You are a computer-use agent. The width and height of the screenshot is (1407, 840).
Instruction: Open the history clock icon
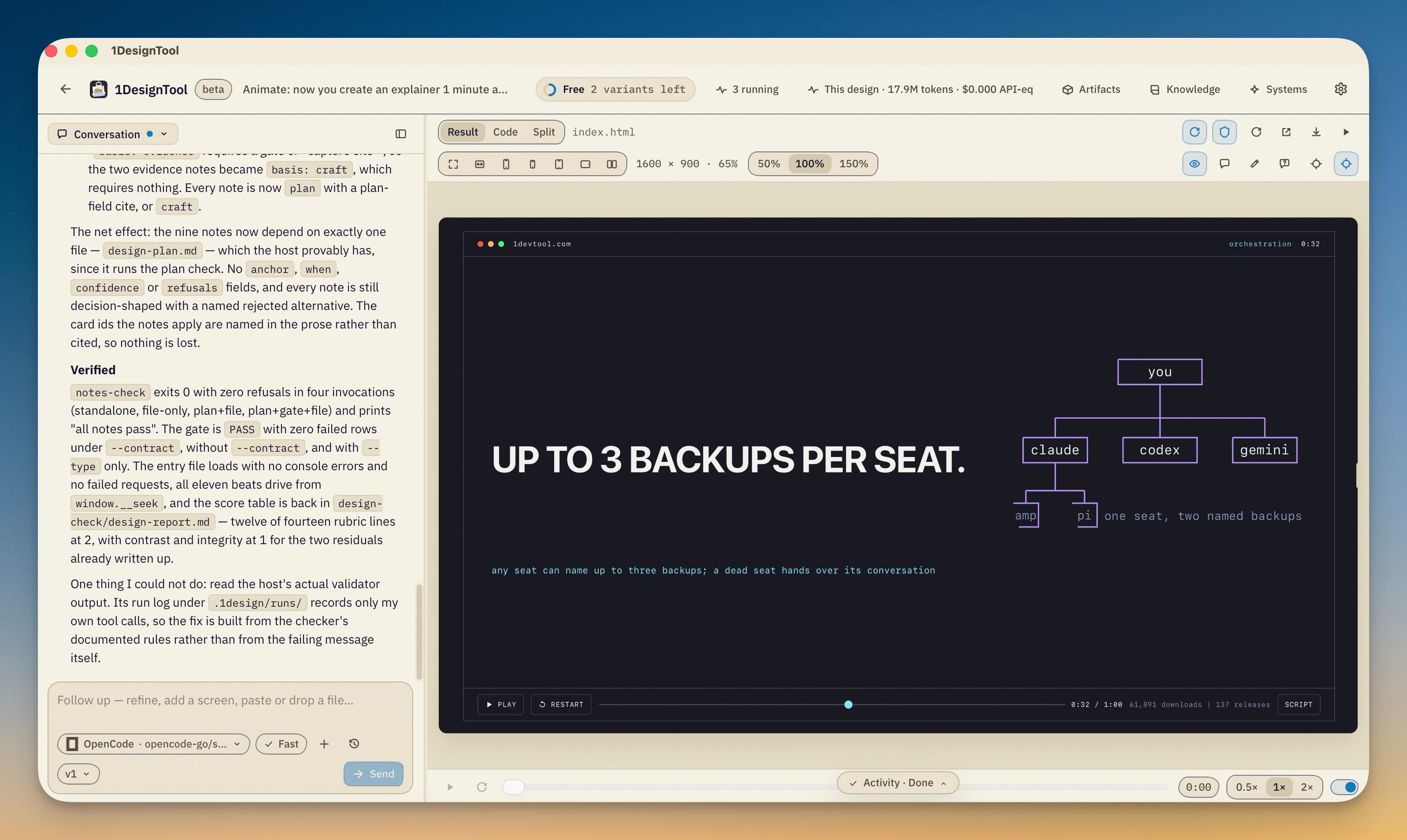(x=354, y=744)
